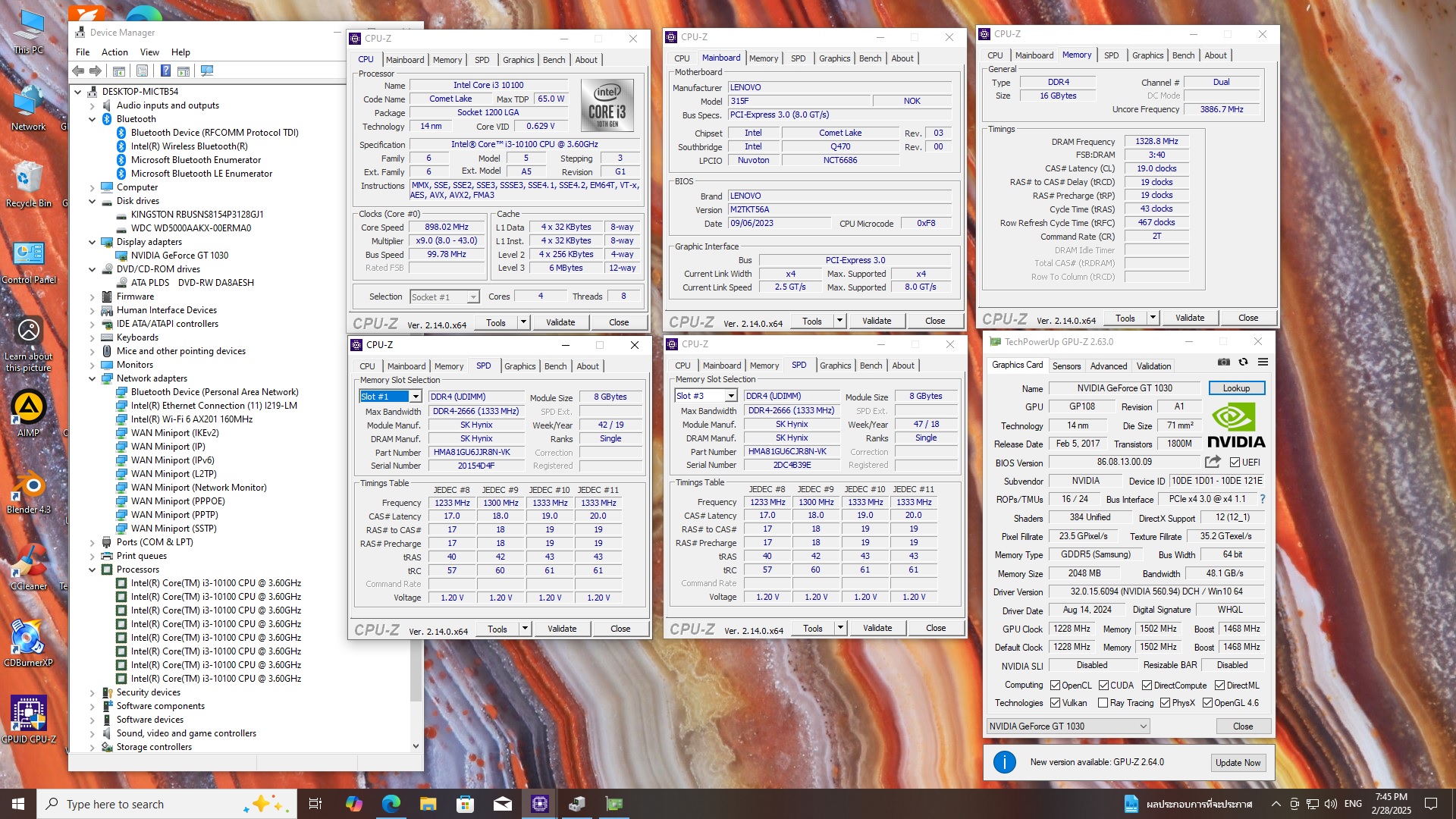This screenshot has height=819, width=1456.
Task: Click Update Now in the GPU-Z notification
Action: point(1238,763)
